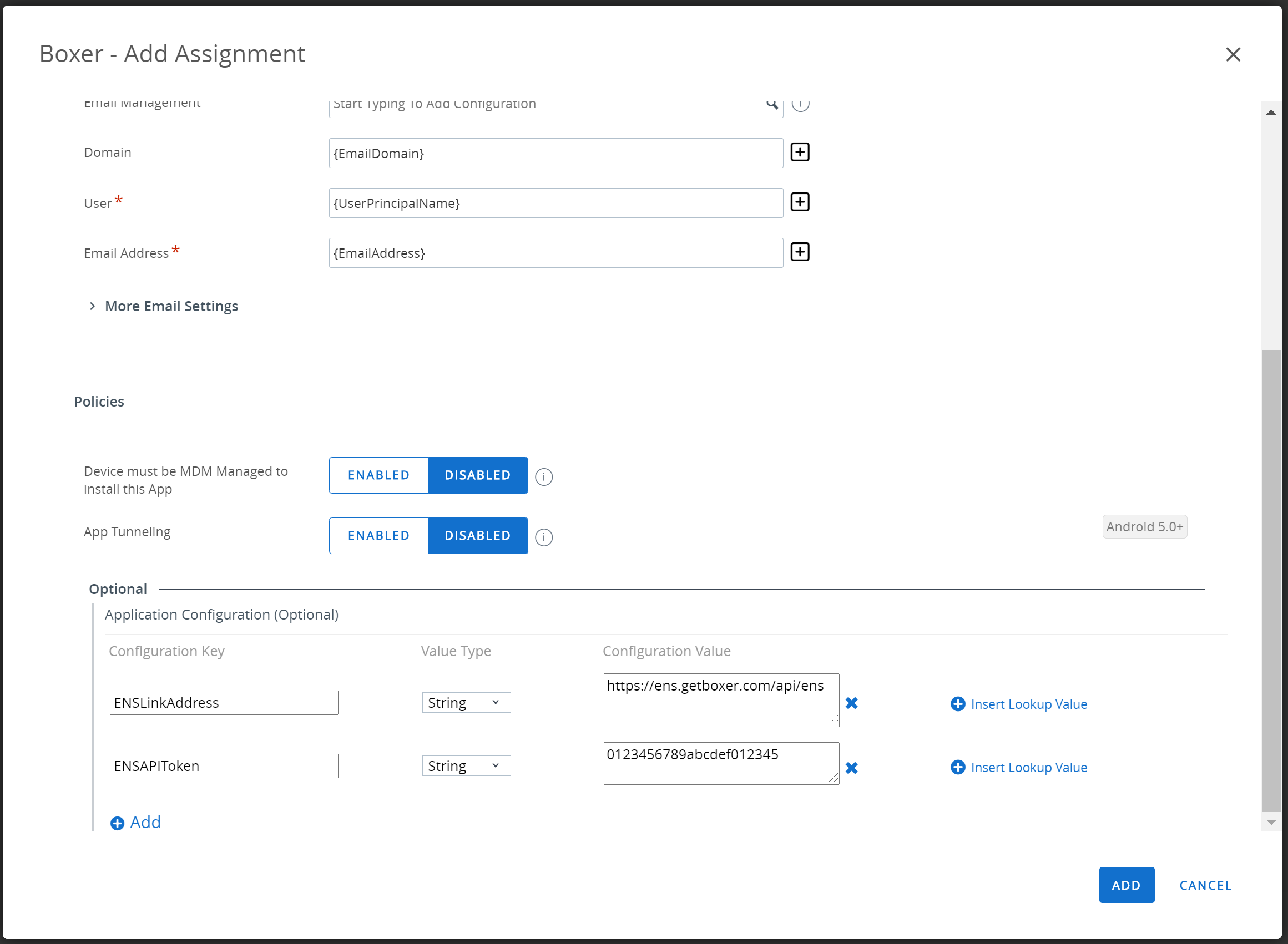Viewport: 1288px width, 944px height.
Task: Click the ADD button to save assignment
Action: click(x=1126, y=885)
